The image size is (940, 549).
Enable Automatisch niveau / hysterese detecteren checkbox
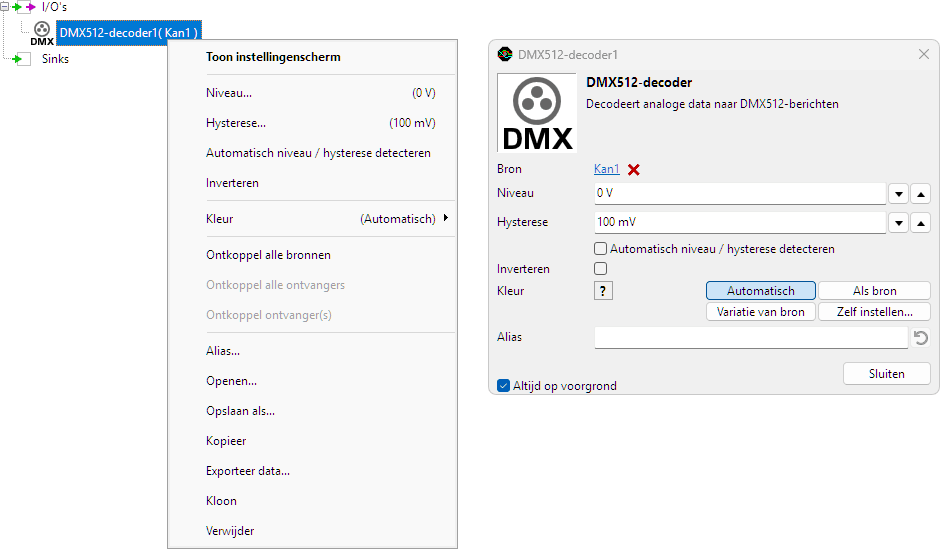point(600,249)
